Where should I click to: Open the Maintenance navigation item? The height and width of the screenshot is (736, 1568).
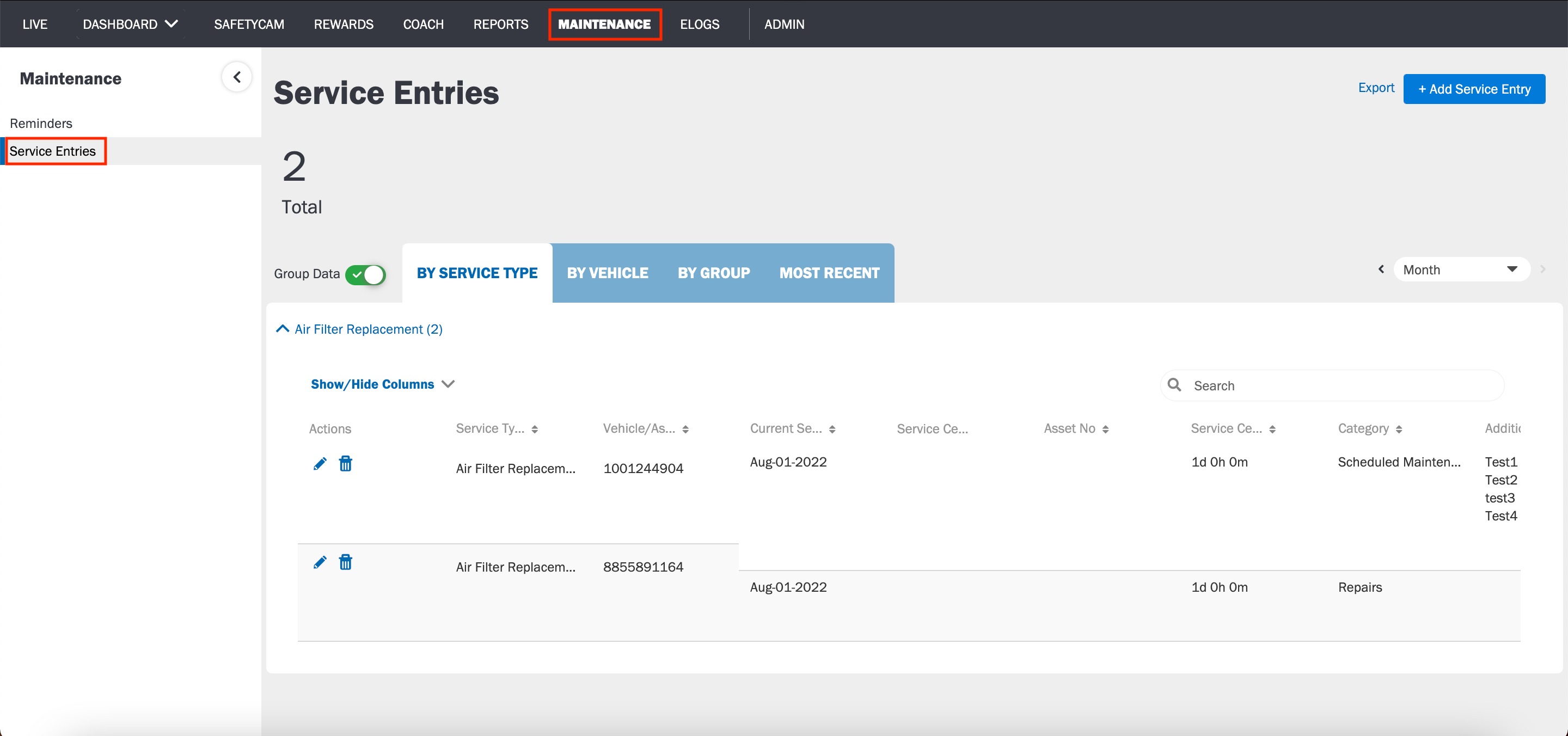pos(604,24)
